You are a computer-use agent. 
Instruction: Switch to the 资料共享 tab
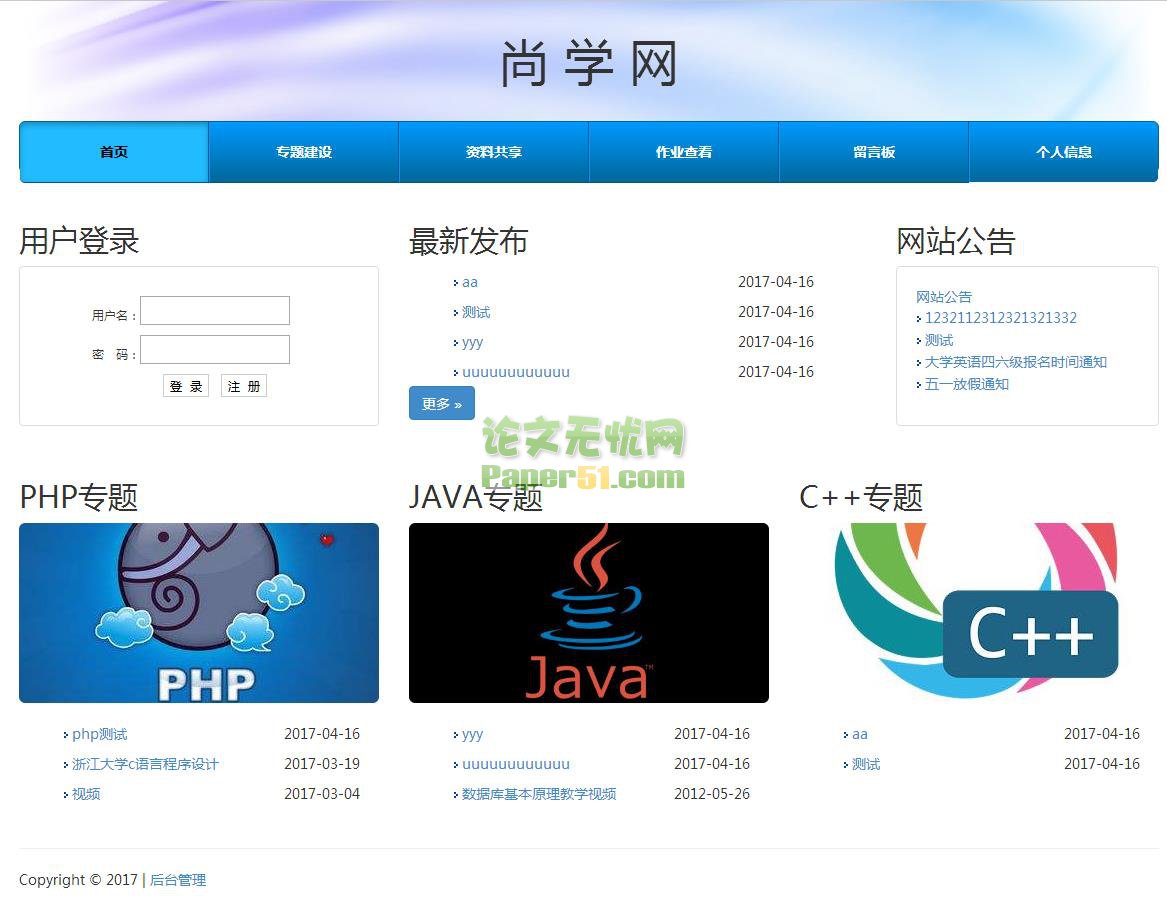click(494, 152)
